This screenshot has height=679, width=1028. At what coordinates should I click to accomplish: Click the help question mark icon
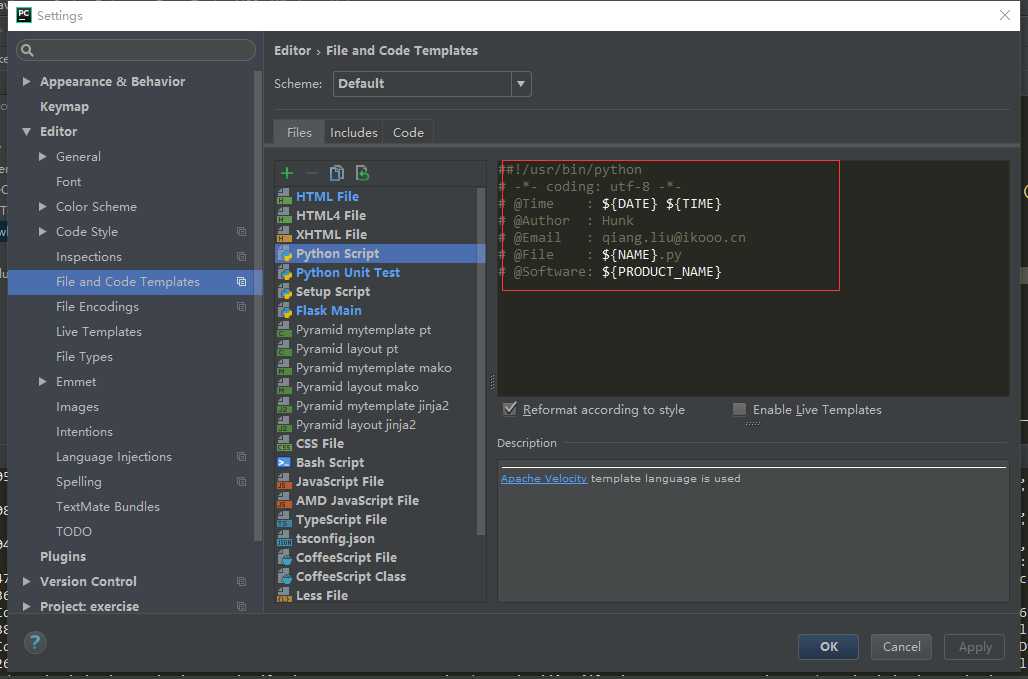(35, 642)
